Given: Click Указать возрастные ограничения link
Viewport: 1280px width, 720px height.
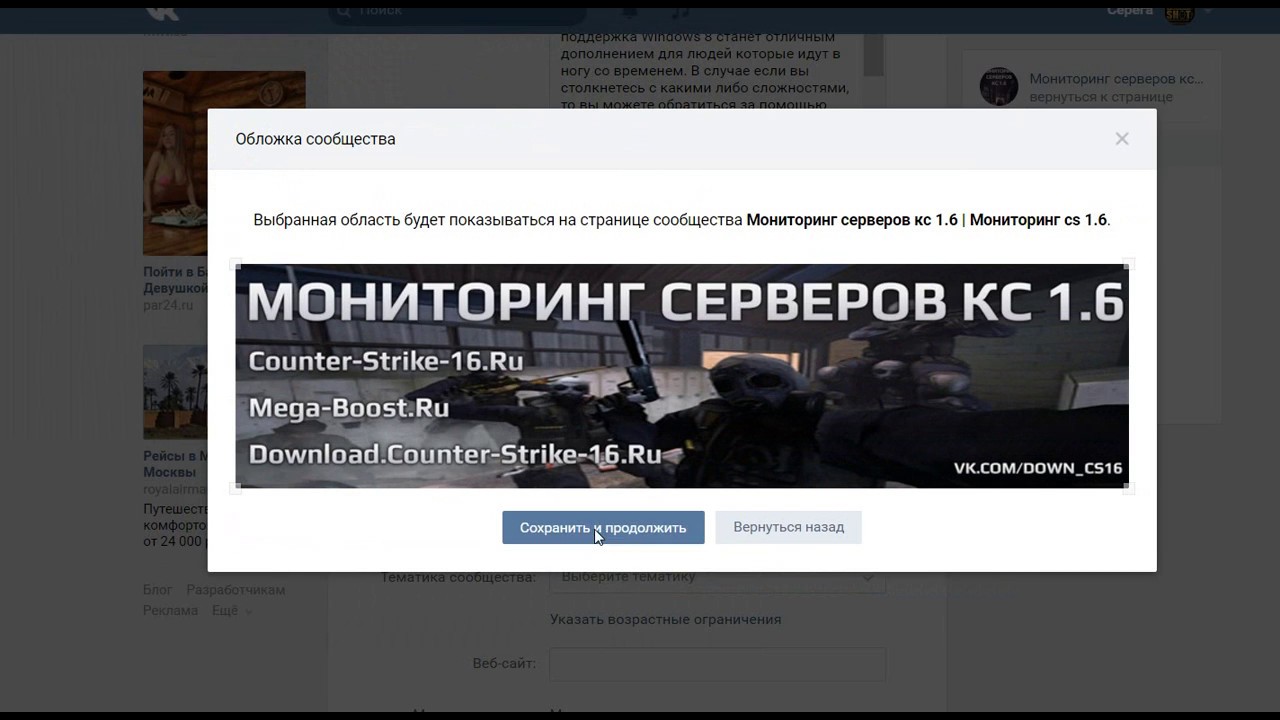Looking at the screenshot, I should click(x=665, y=619).
